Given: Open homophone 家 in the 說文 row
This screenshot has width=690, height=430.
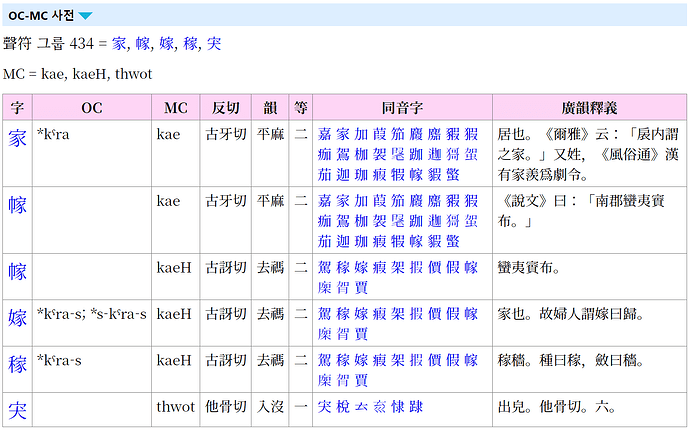Looking at the screenshot, I should pos(343,201).
